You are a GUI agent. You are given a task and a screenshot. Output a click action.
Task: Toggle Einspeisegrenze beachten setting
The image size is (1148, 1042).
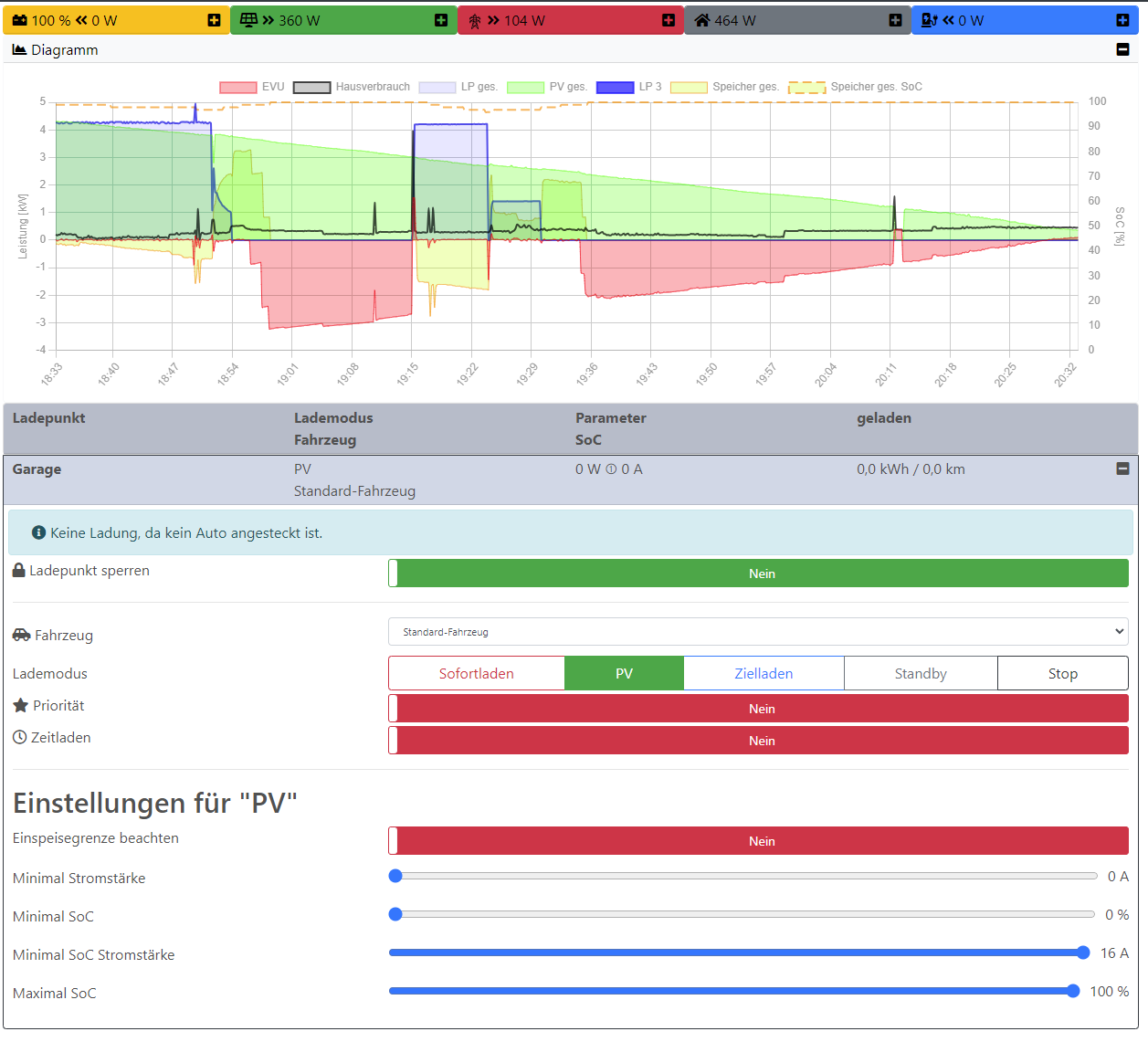pyautogui.click(x=759, y=841)
